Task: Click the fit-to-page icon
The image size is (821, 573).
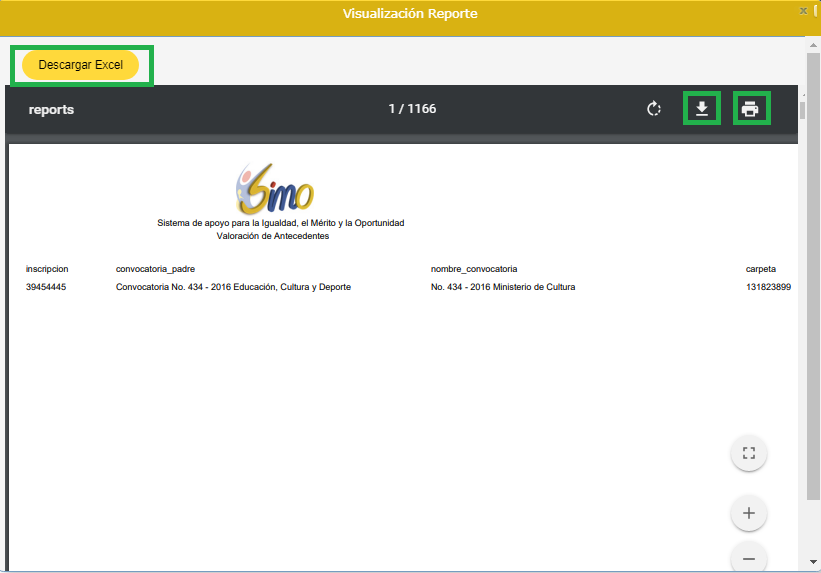Action: [x=748, y=453]
